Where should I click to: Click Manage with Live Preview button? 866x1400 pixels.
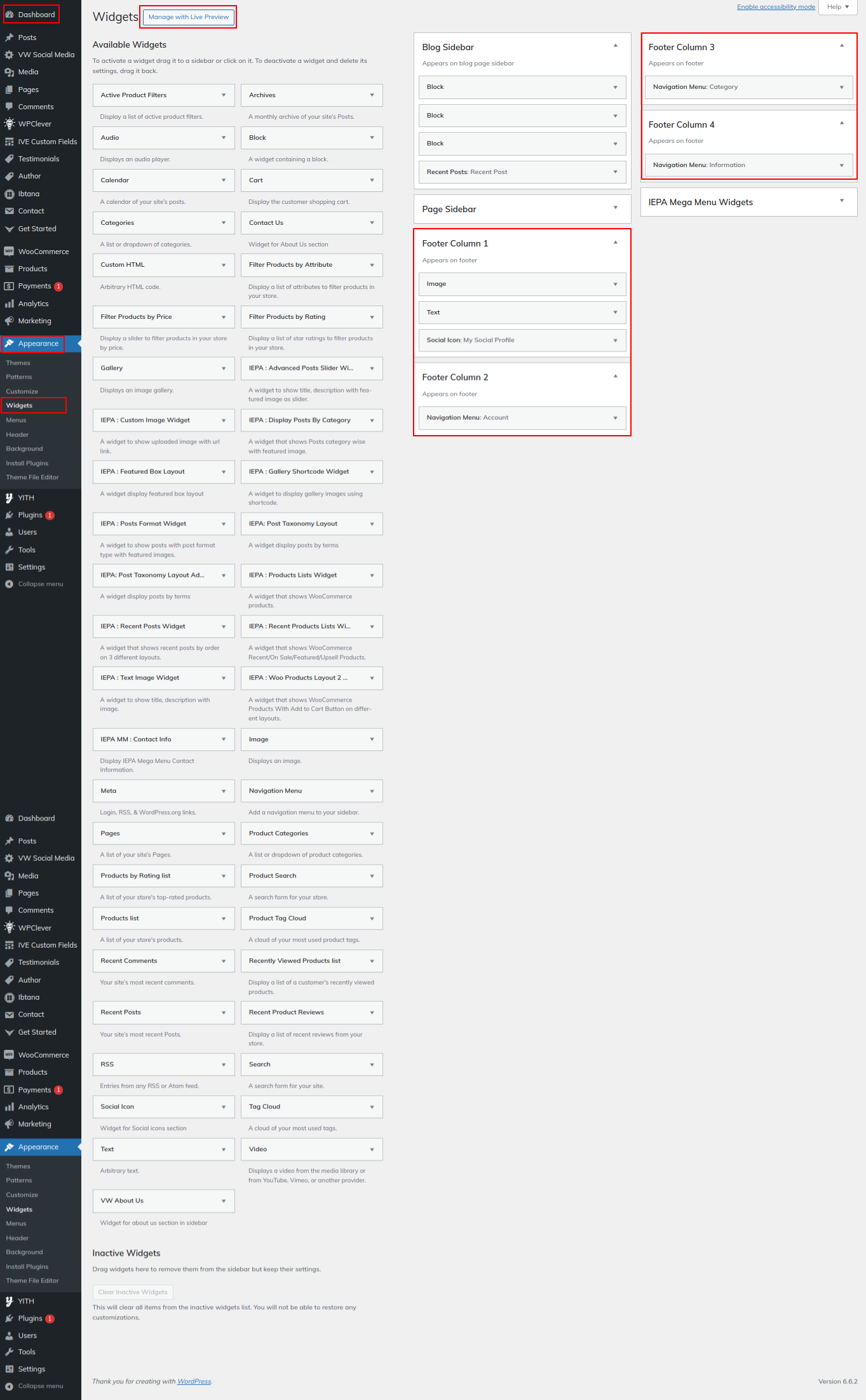(189, 17)
